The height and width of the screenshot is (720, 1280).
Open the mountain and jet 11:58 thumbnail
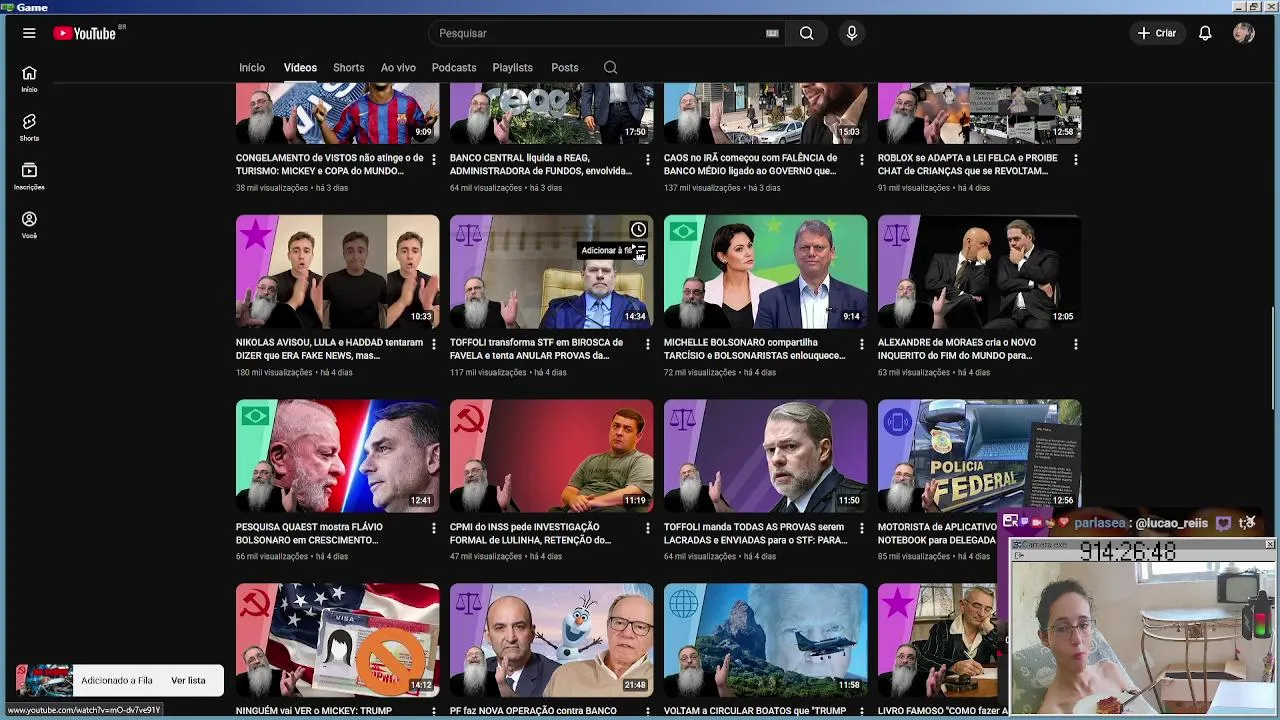coord(765,640)
